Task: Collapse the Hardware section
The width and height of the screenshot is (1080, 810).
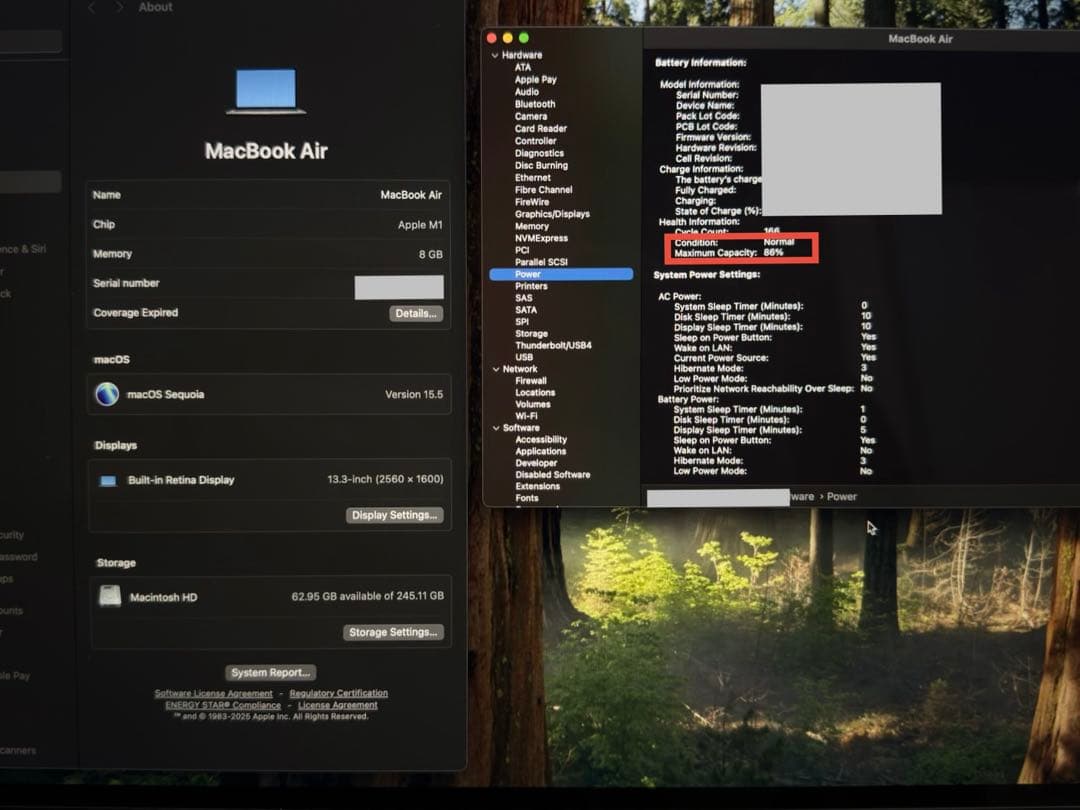Action: [495, 55]
